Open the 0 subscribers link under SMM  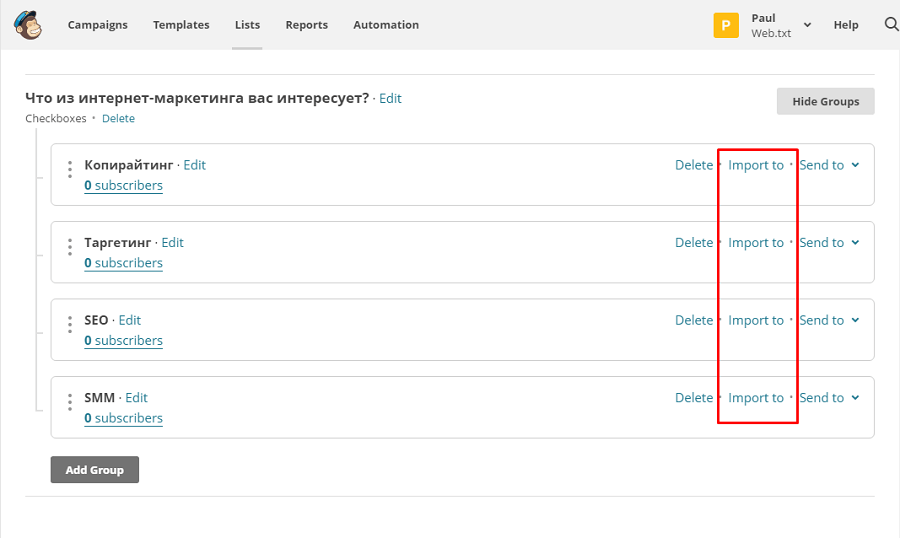123,418
